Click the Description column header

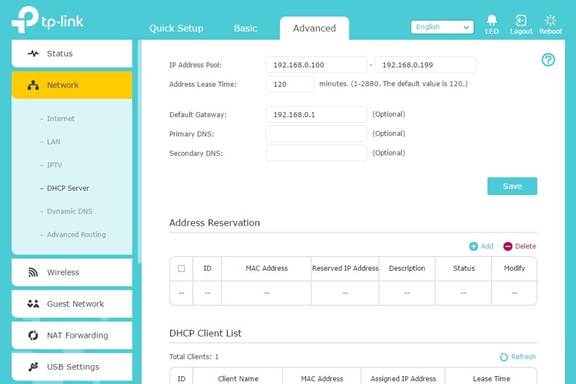pyautogui.click(x=407, y=269)
